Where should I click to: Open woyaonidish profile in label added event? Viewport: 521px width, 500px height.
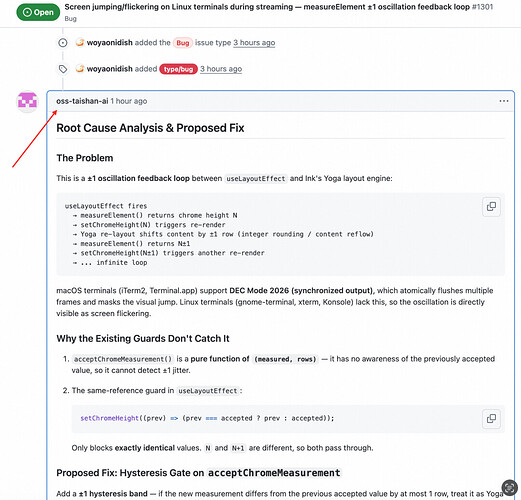click(110, 69)
